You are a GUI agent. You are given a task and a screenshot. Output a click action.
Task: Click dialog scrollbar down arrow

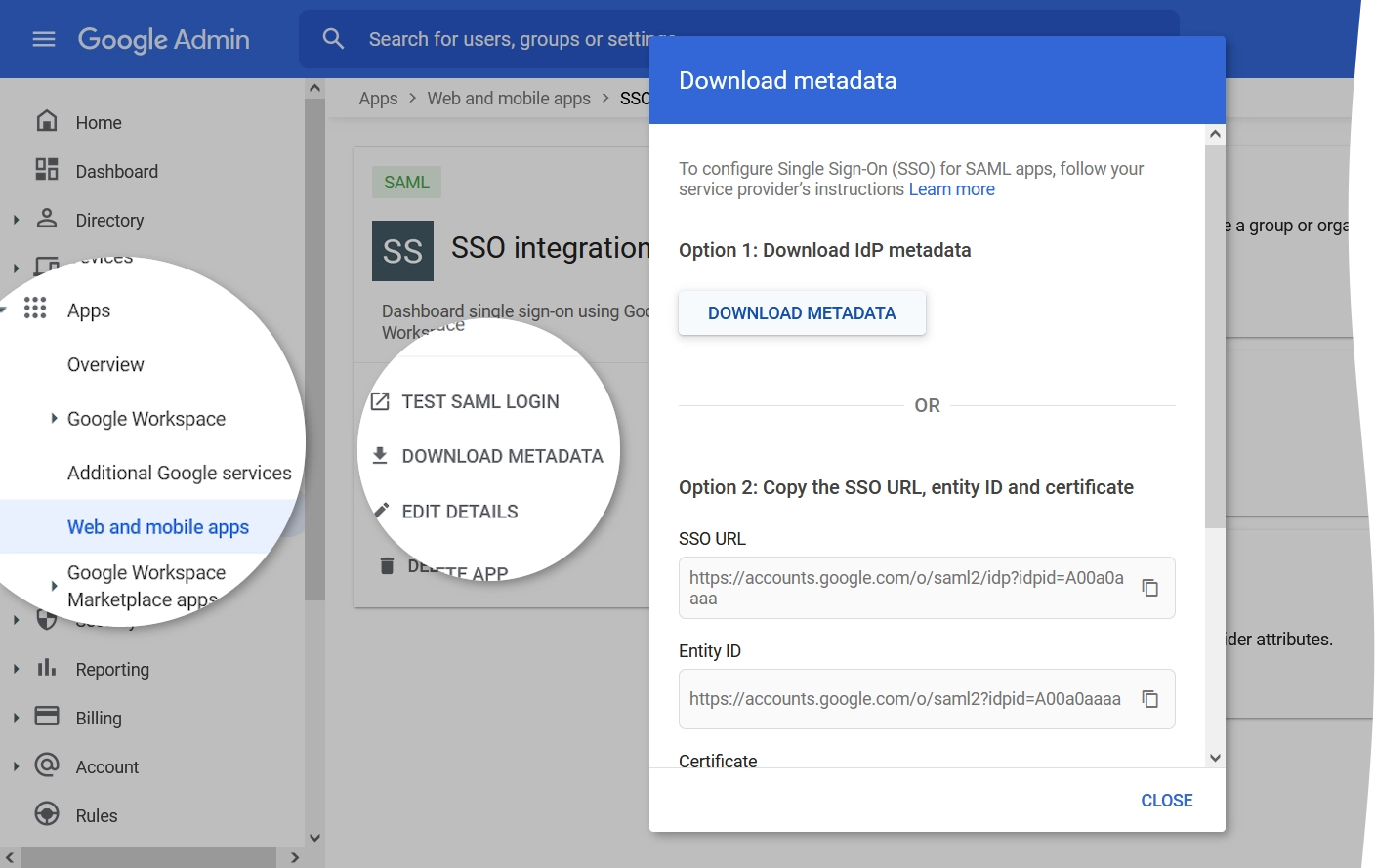pyautogui.click(x=1215, y=758)
